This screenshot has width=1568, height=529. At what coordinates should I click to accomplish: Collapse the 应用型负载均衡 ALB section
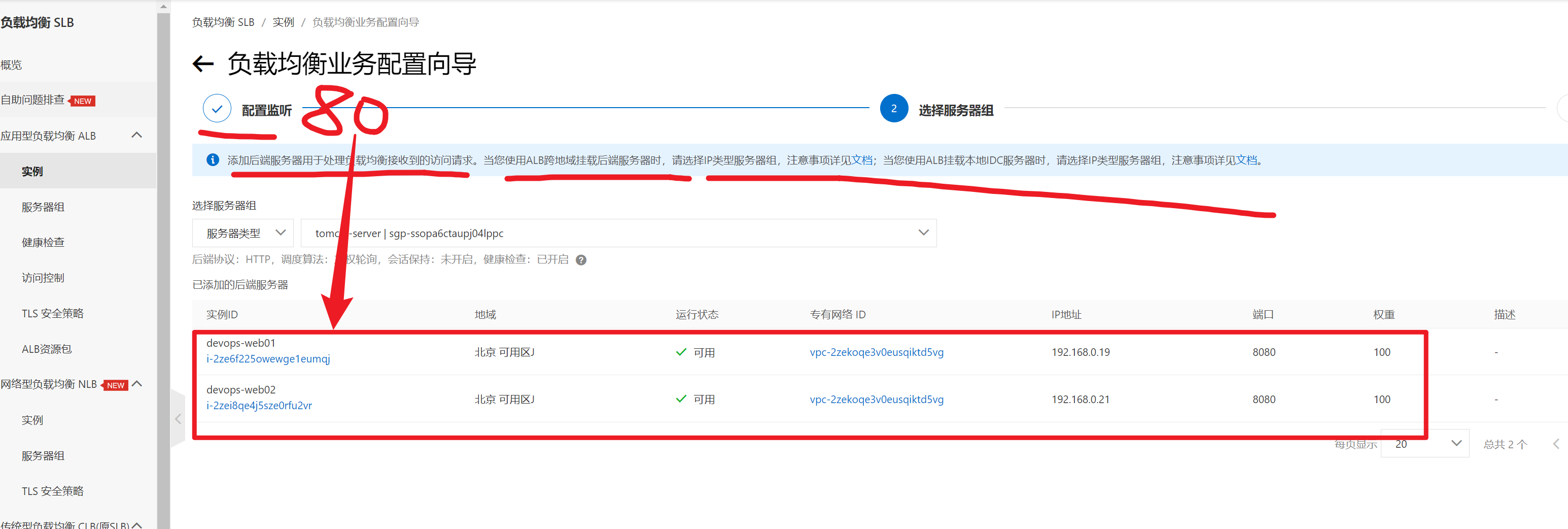[x=137, y=136]
